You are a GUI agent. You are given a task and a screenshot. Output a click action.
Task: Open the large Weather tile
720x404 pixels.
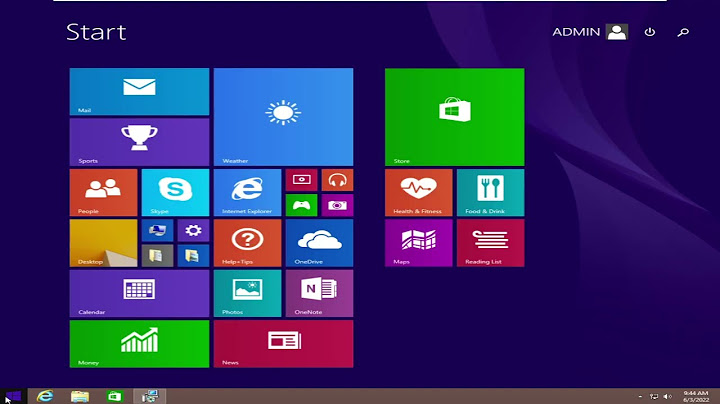[x=283, y=117]
